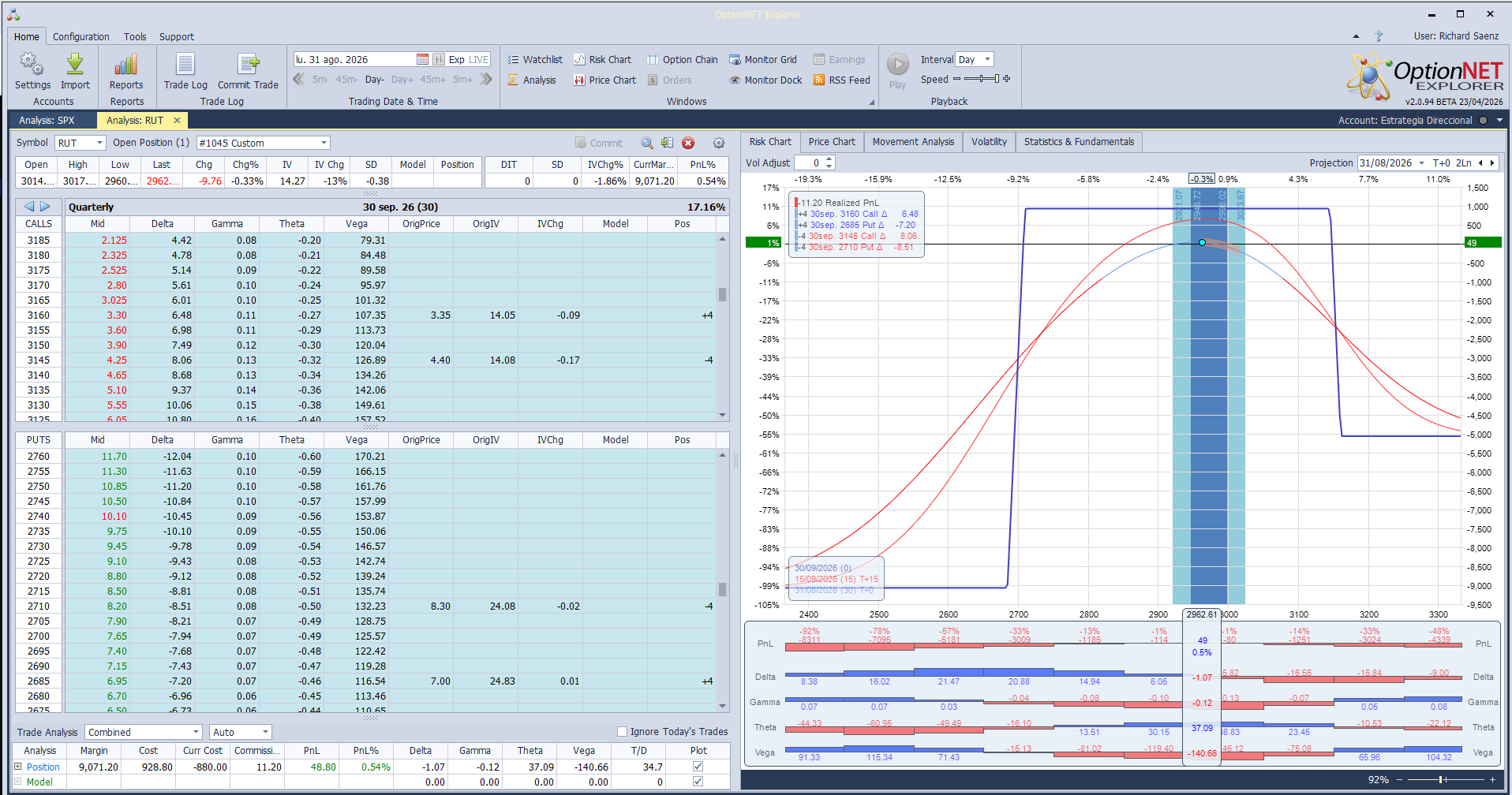The image size is (1512, 795).
Task: Open the Reports bar chart icon
Action: coord(126,71)
